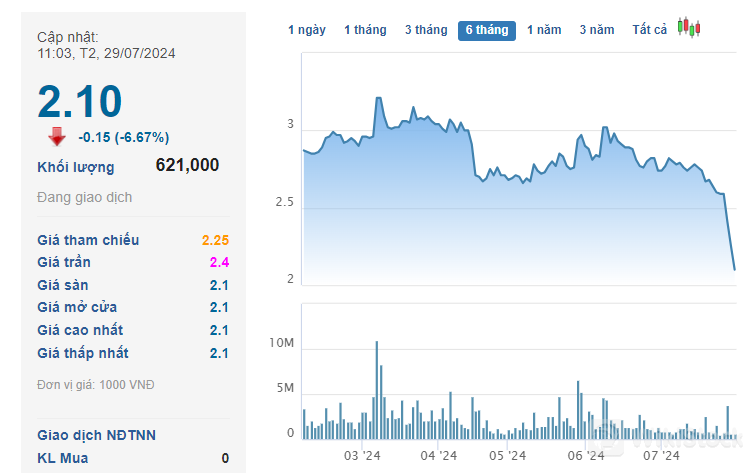Screen dimensions: 753x473
Task: Select the 1 ngày time range
Action: [x=307, y=30]
